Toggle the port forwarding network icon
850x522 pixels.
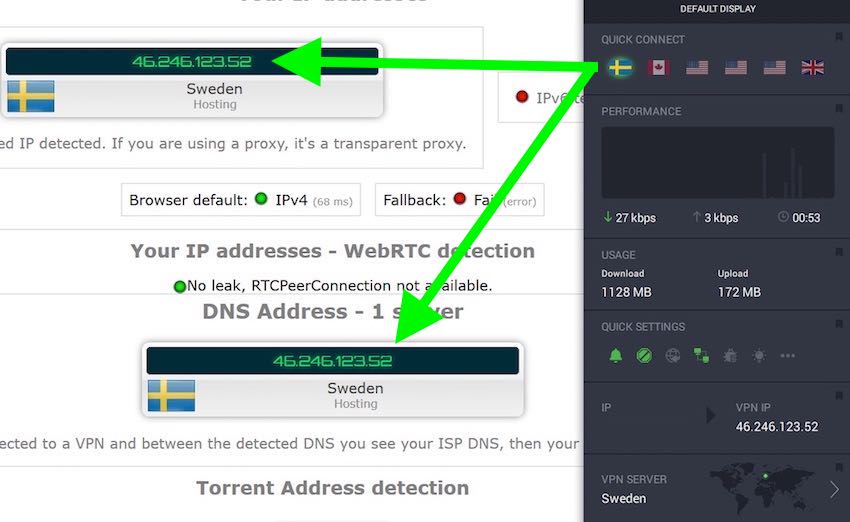click(701, 356)
